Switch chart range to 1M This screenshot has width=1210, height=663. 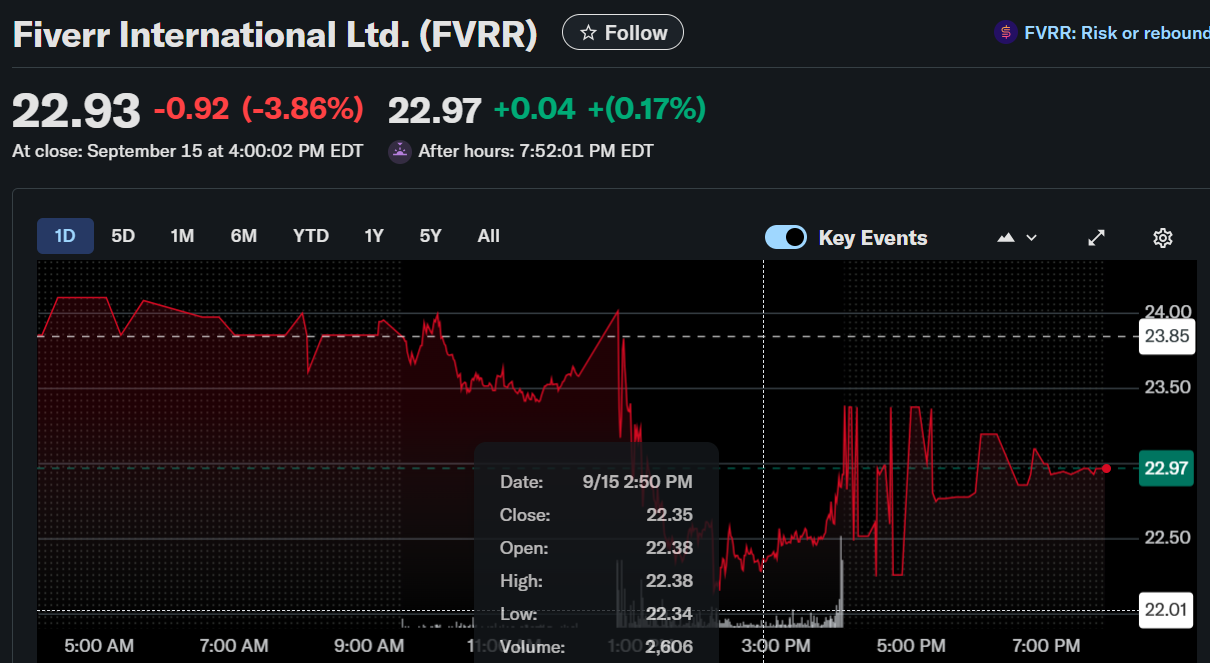(182, 236)
